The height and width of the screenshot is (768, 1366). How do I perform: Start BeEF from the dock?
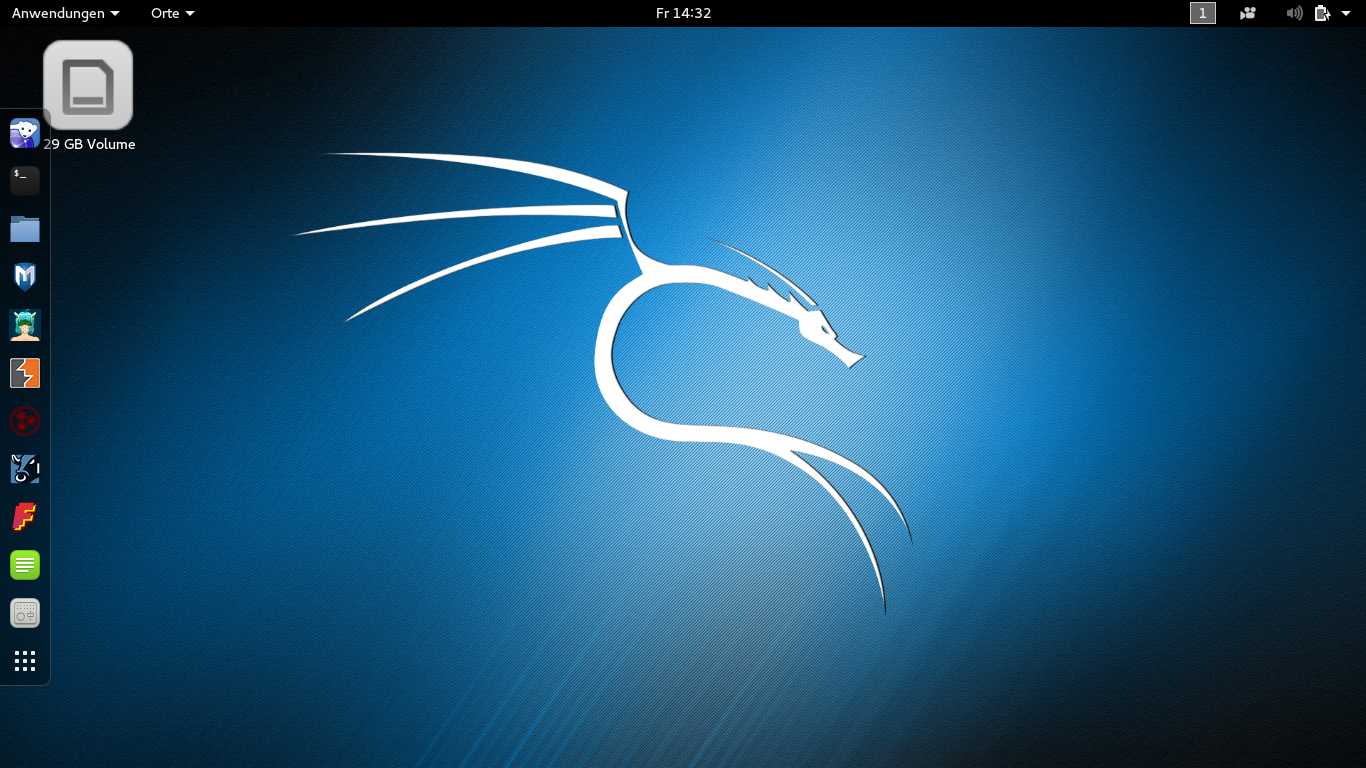(x=25, y=469)
